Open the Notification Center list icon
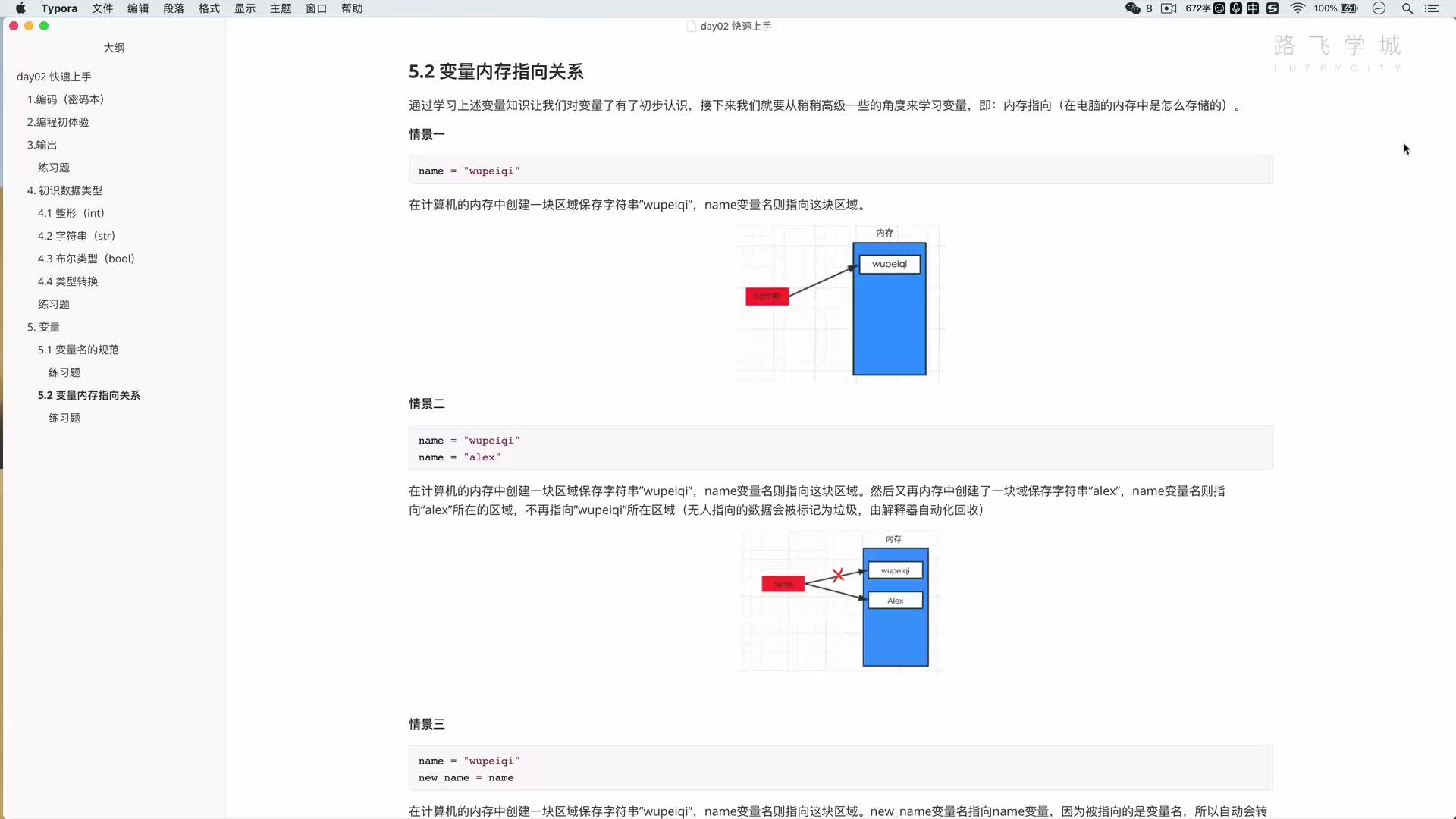 click(x=1432, y=8)
